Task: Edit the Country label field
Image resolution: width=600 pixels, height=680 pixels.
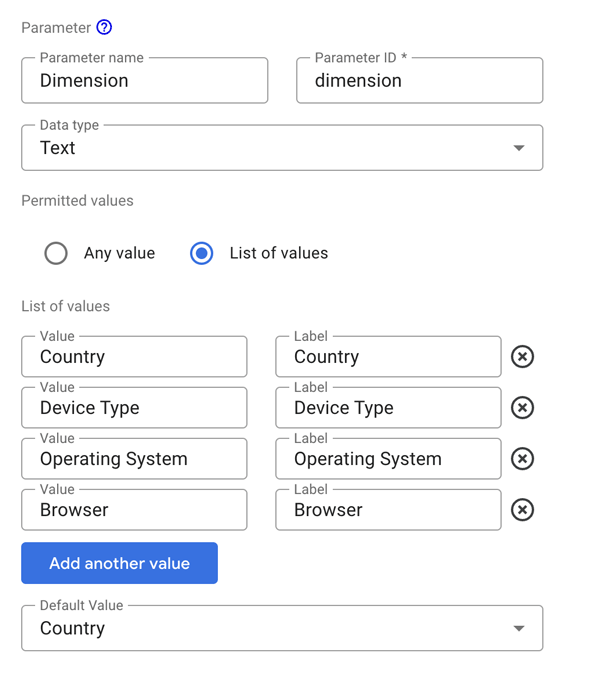Action: tap(388, 356)
